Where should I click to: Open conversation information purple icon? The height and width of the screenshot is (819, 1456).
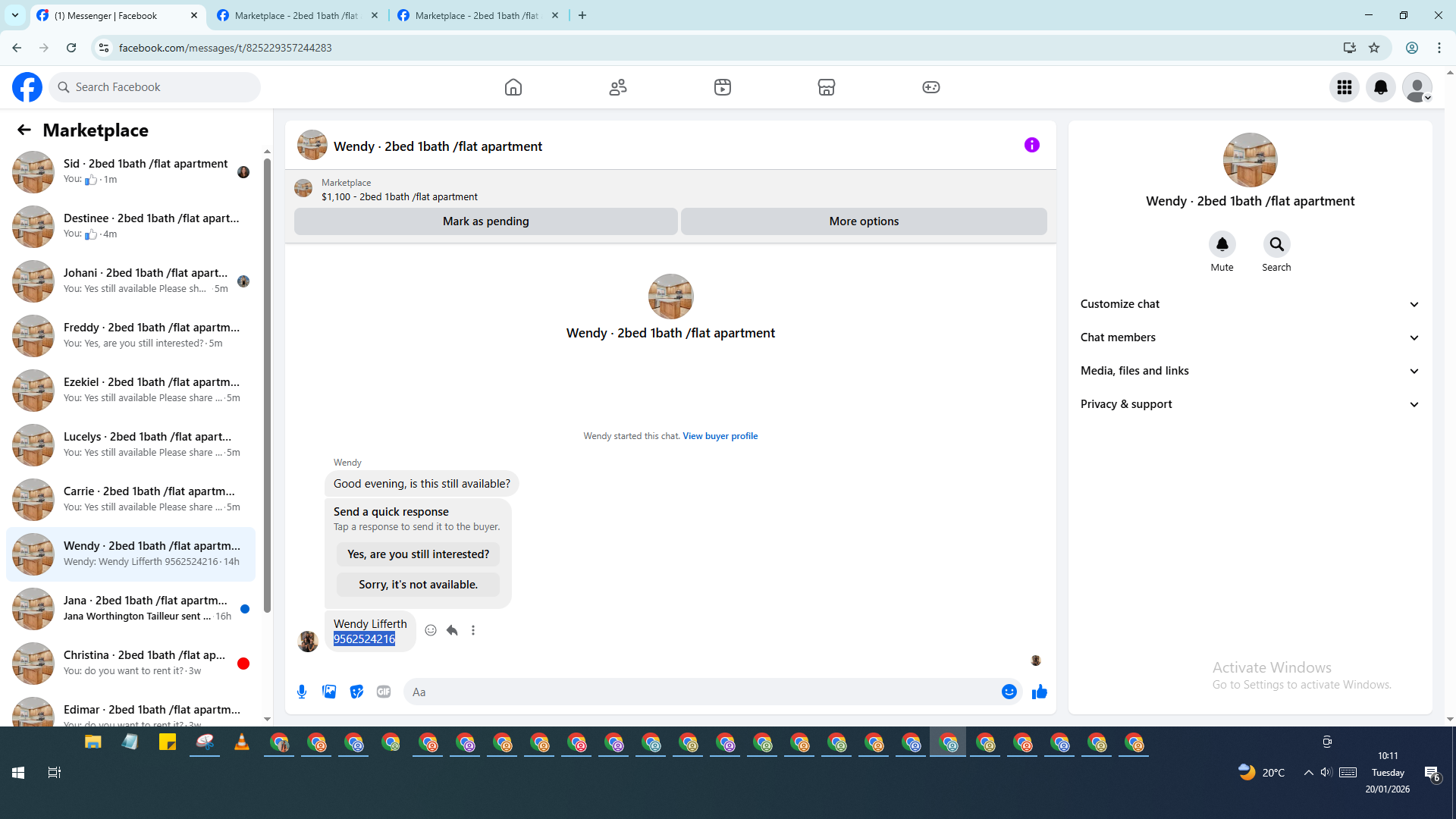(1032, 145)
